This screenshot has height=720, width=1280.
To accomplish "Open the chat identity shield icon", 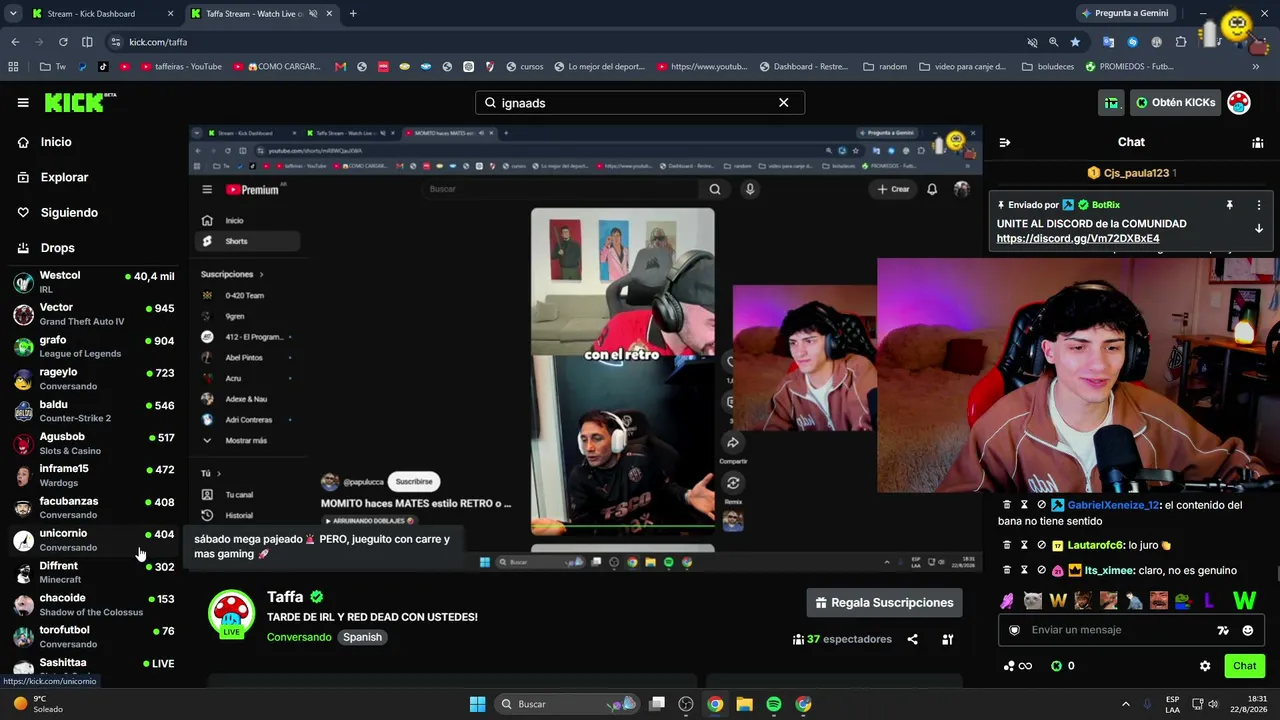I will click(x=1014, y=630).
